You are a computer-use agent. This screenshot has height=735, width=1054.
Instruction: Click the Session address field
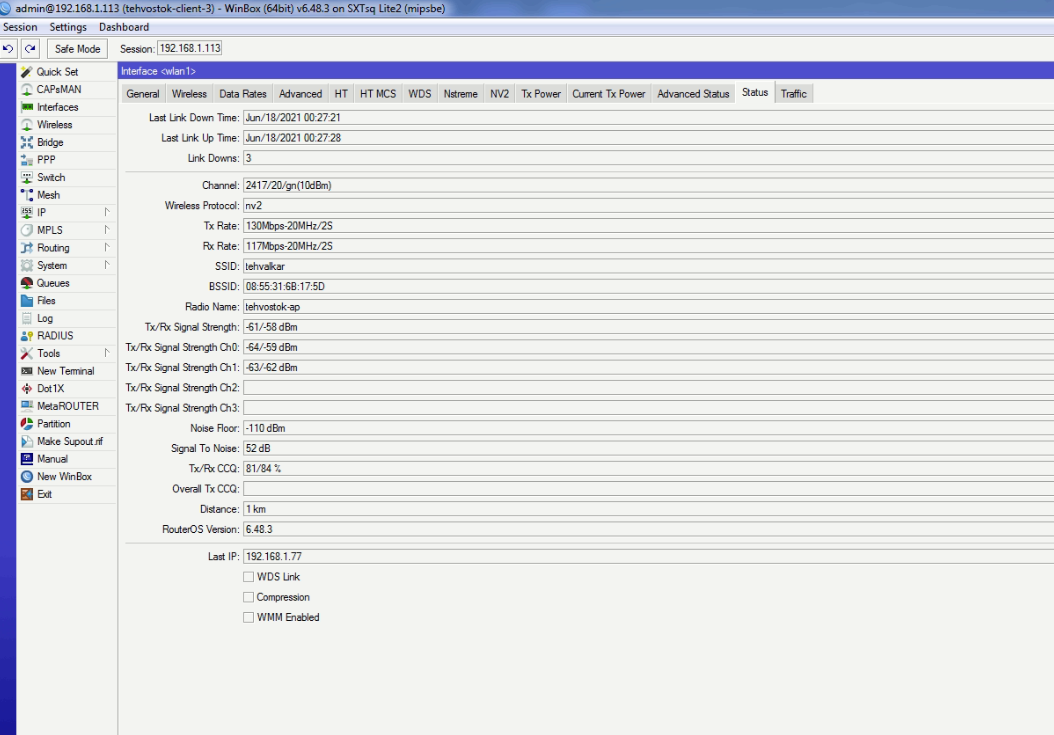pyautogui.click(x=190, y=48)
